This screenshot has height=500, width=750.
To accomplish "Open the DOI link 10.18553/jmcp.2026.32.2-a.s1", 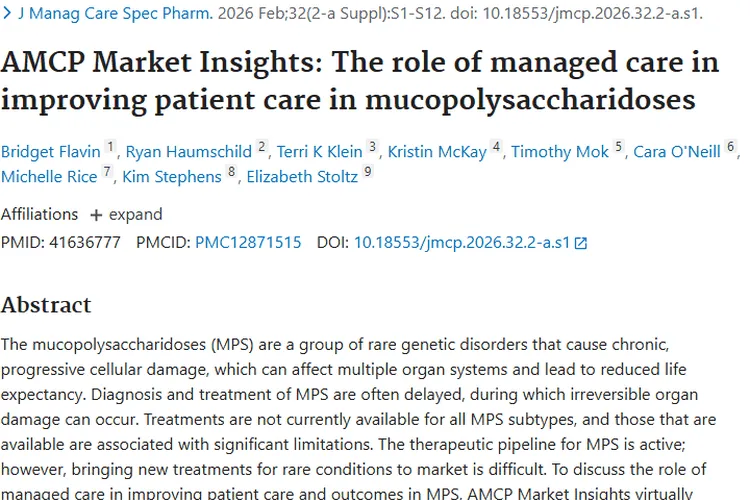I will pyautogui.click(x=462, y=242).
